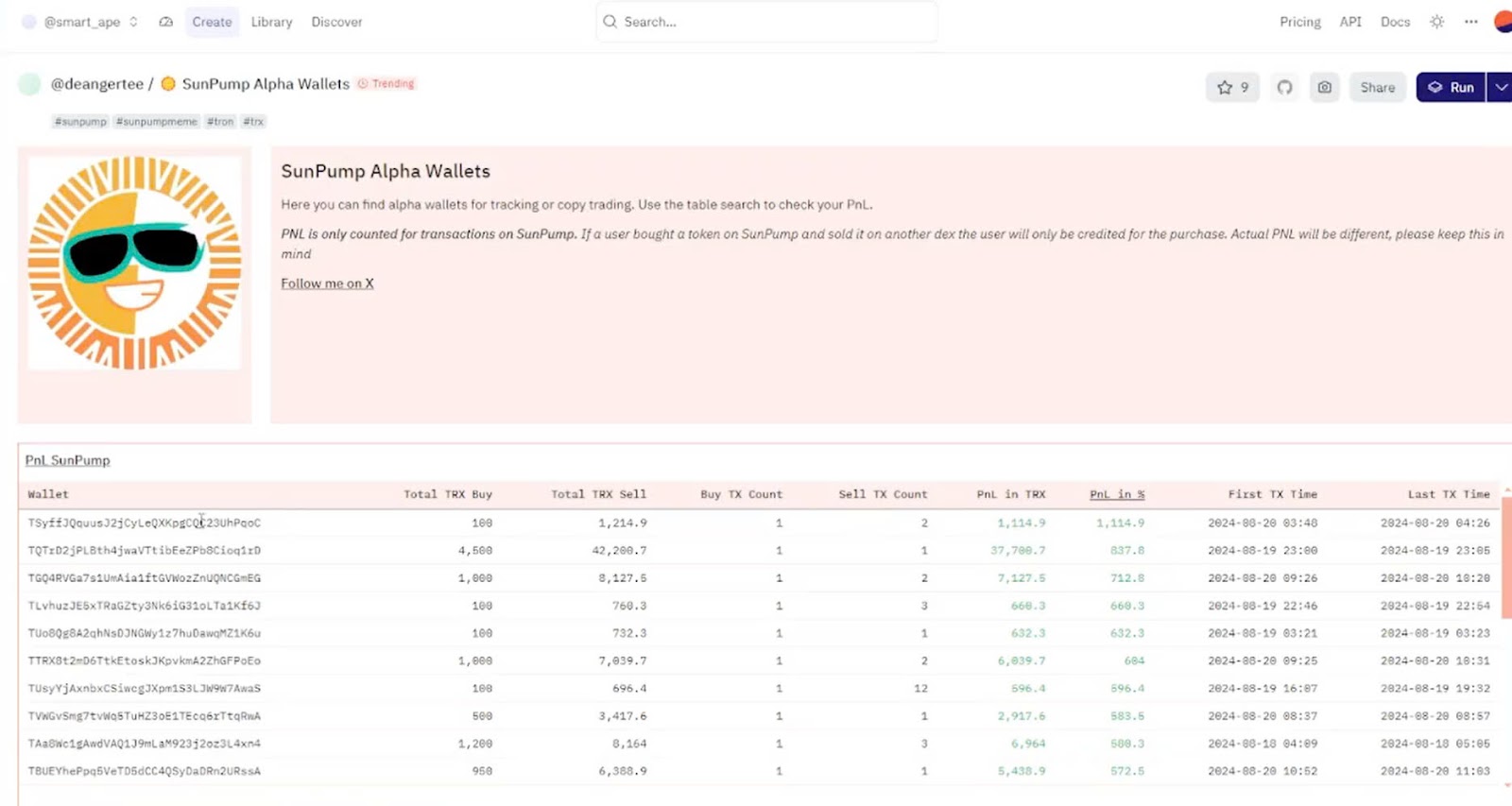Open the GitHub icon button

1284,87
